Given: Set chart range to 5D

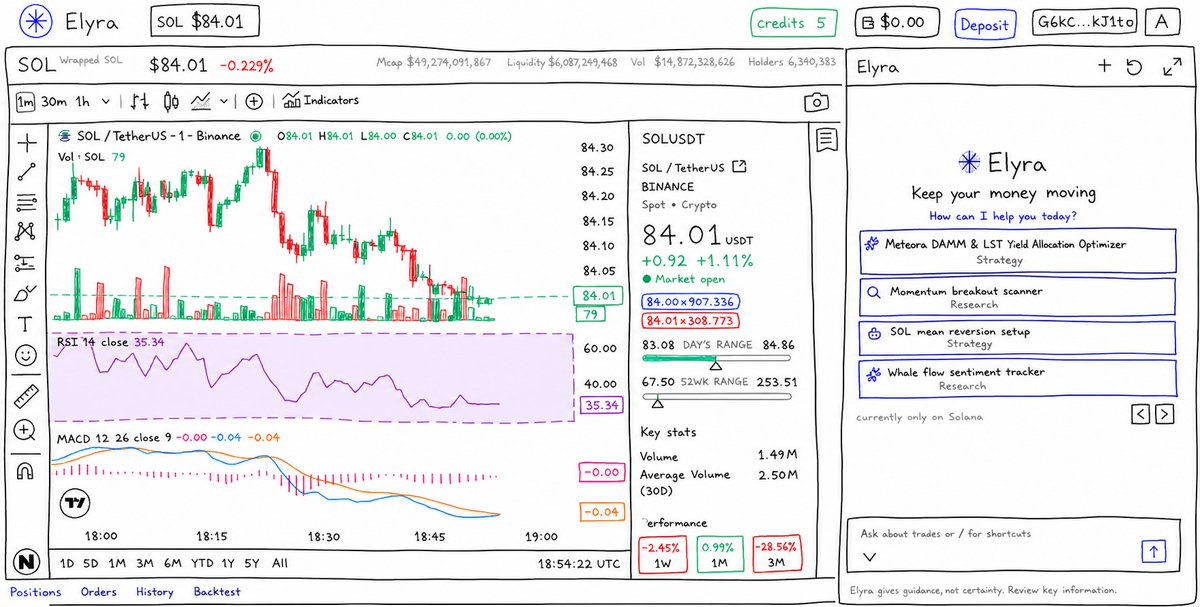Looking at the screenshot, I should coord(91,563).
